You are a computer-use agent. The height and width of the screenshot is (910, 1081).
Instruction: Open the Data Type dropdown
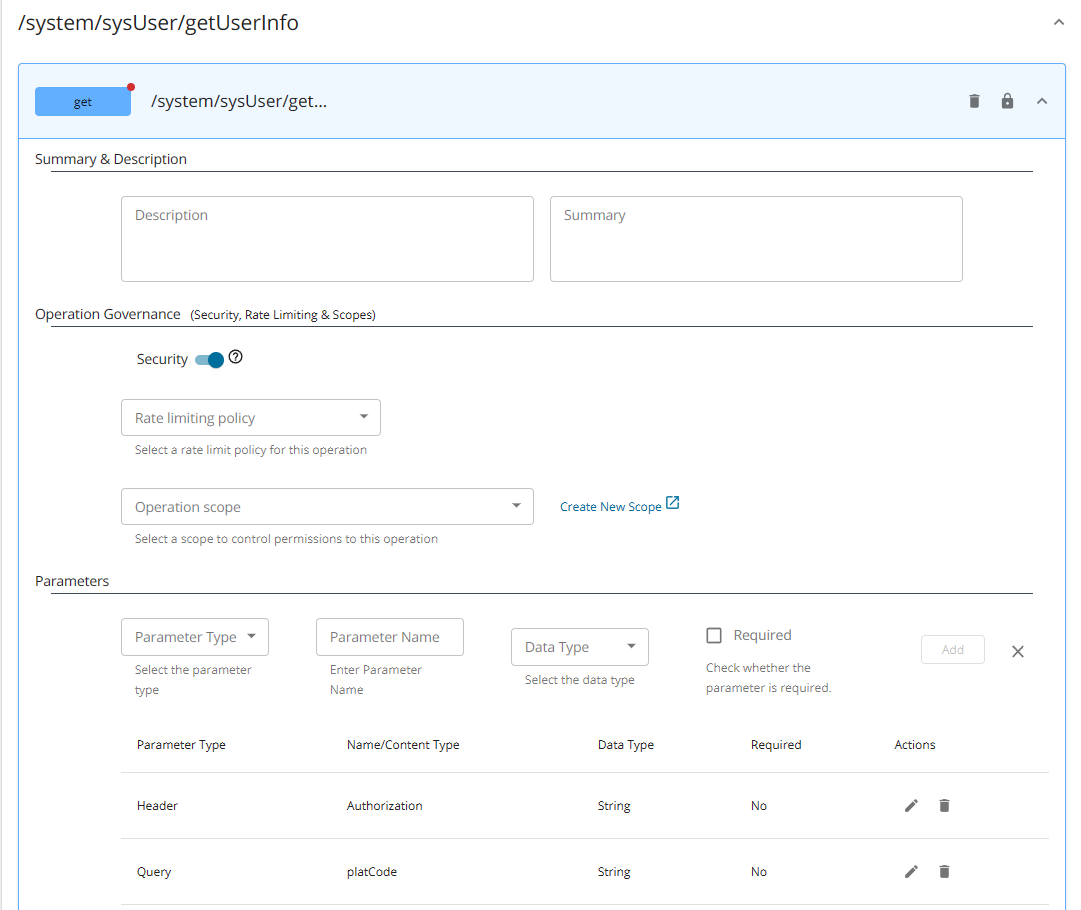coord(580,647)
